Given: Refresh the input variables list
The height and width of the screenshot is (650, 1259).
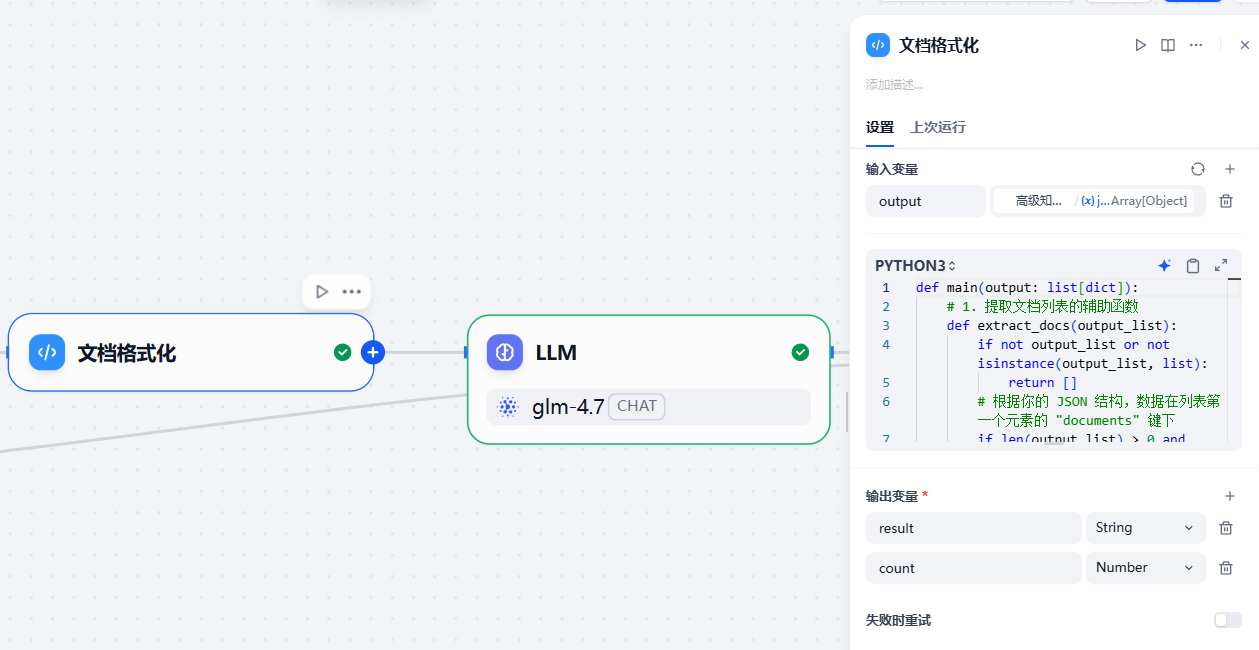Looking at the screenshot, I should [1198, 169].
